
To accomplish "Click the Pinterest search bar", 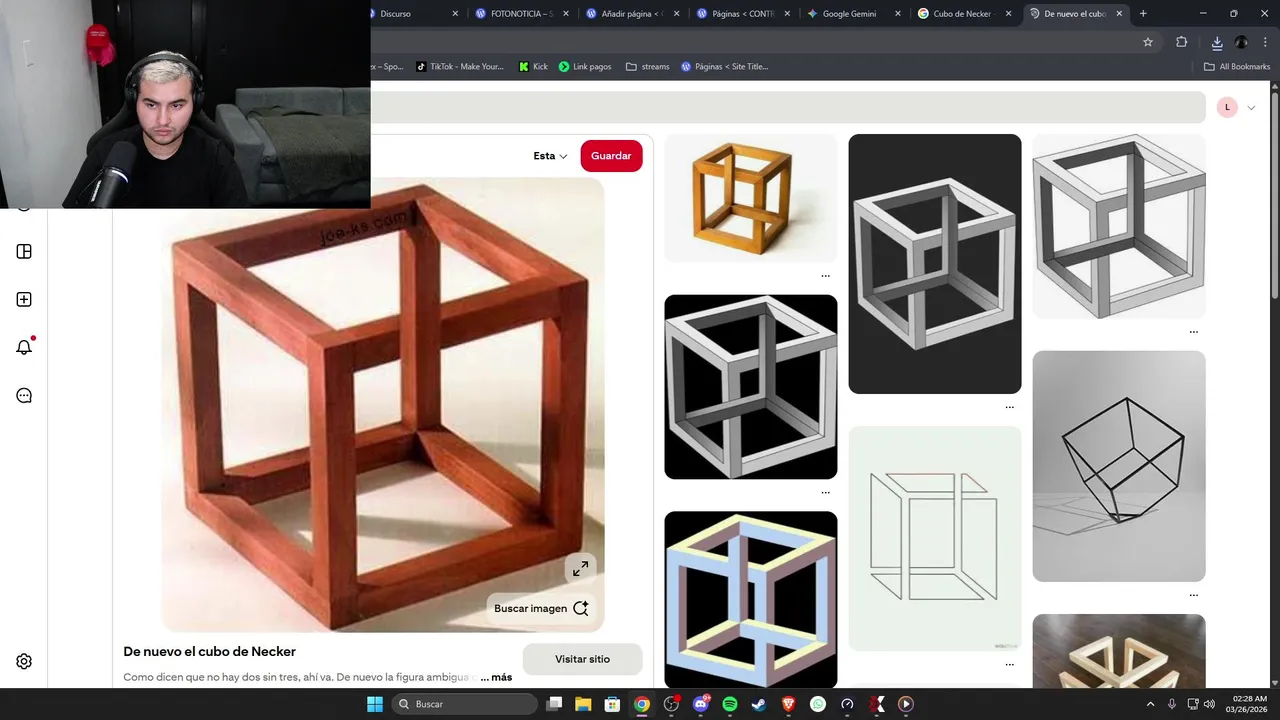I will [x=788, y=107].
